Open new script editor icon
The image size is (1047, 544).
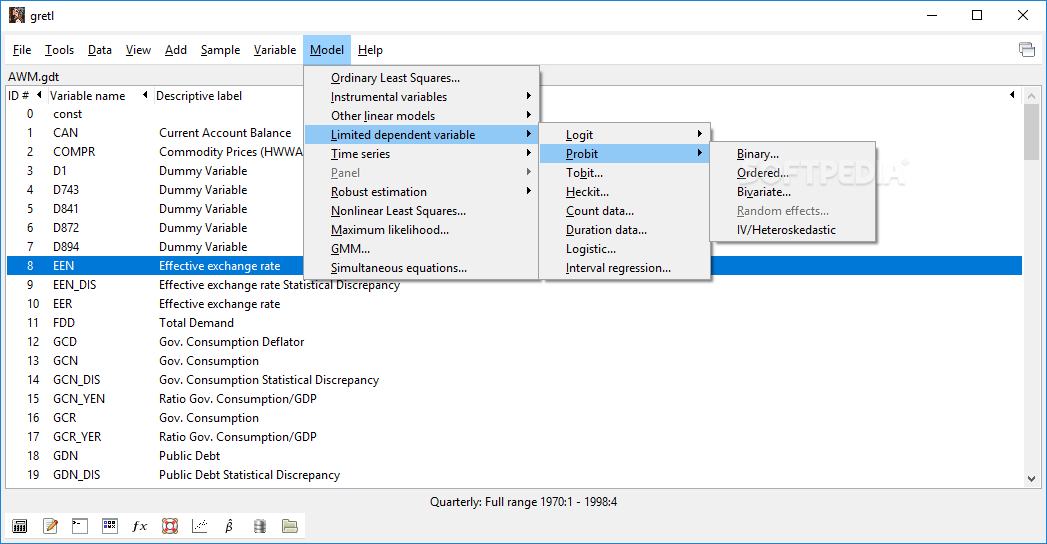[x=50, y=526]
